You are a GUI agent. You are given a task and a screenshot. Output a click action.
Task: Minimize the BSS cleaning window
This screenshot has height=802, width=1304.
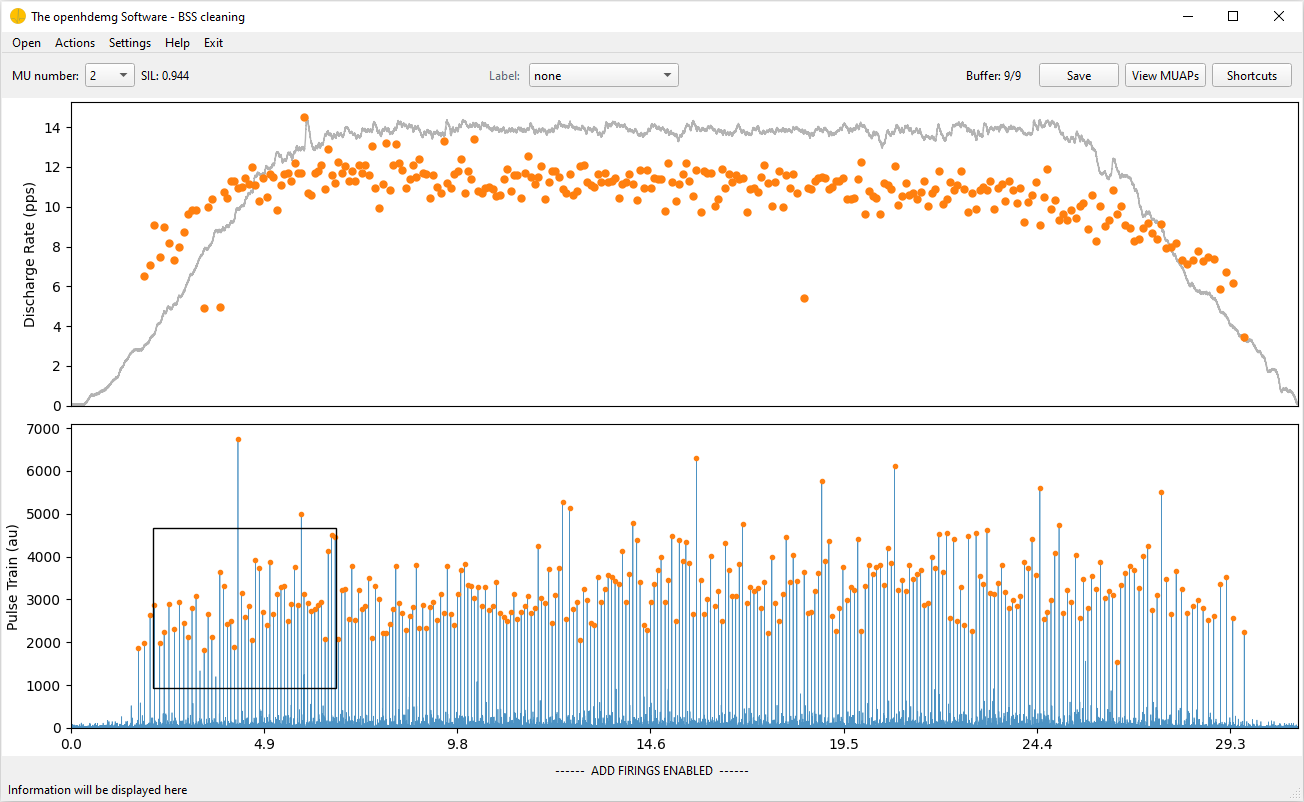click(x=1189, y=16)
